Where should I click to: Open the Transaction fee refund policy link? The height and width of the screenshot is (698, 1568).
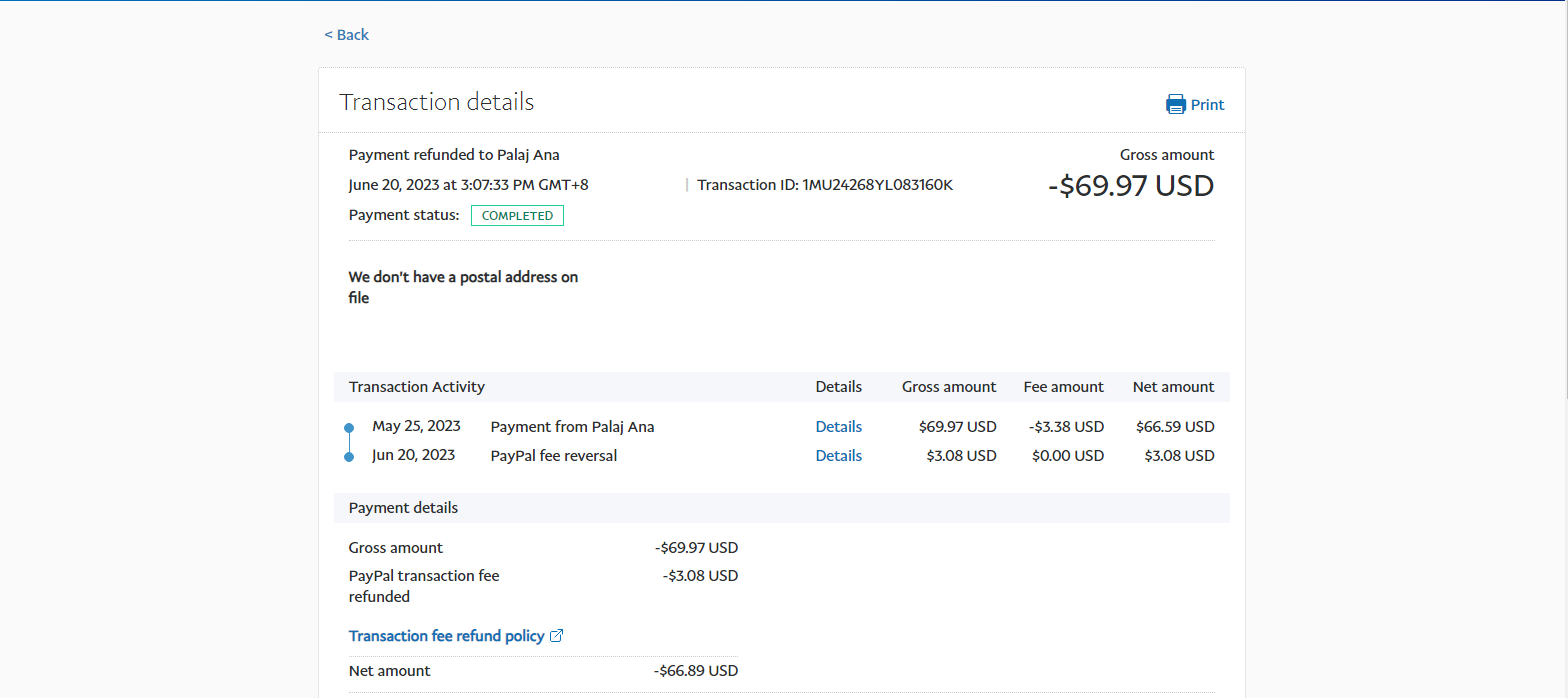(x=446, y=636)
